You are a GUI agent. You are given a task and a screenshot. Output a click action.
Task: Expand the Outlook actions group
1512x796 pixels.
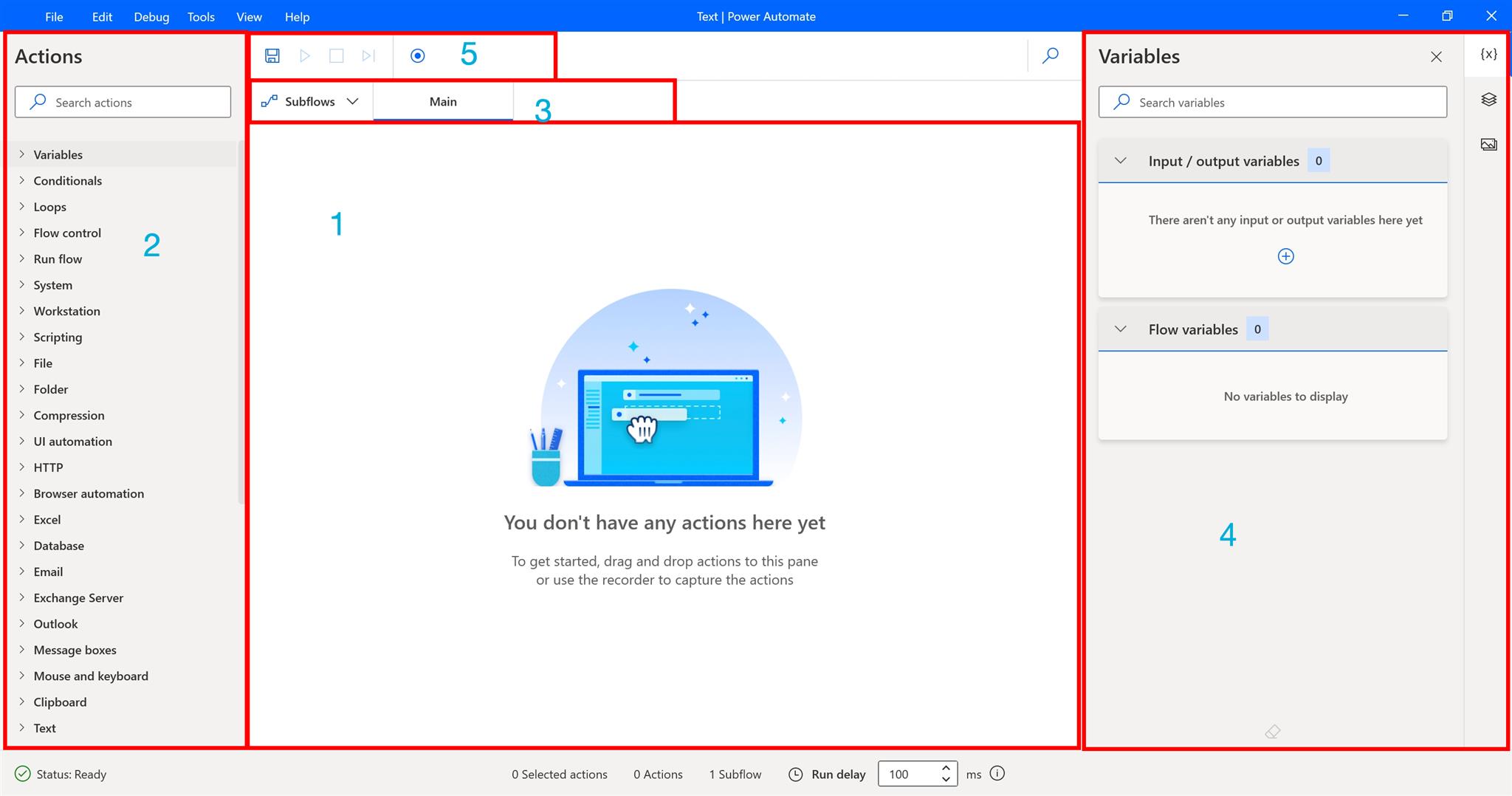[22, 623]
